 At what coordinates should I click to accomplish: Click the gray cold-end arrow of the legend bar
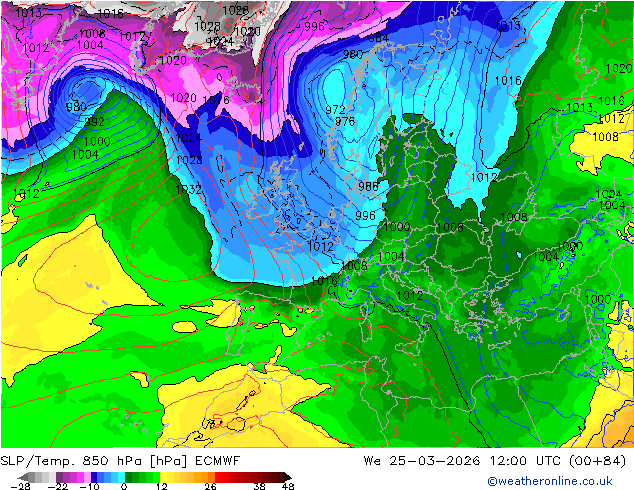tap(22, 477)
